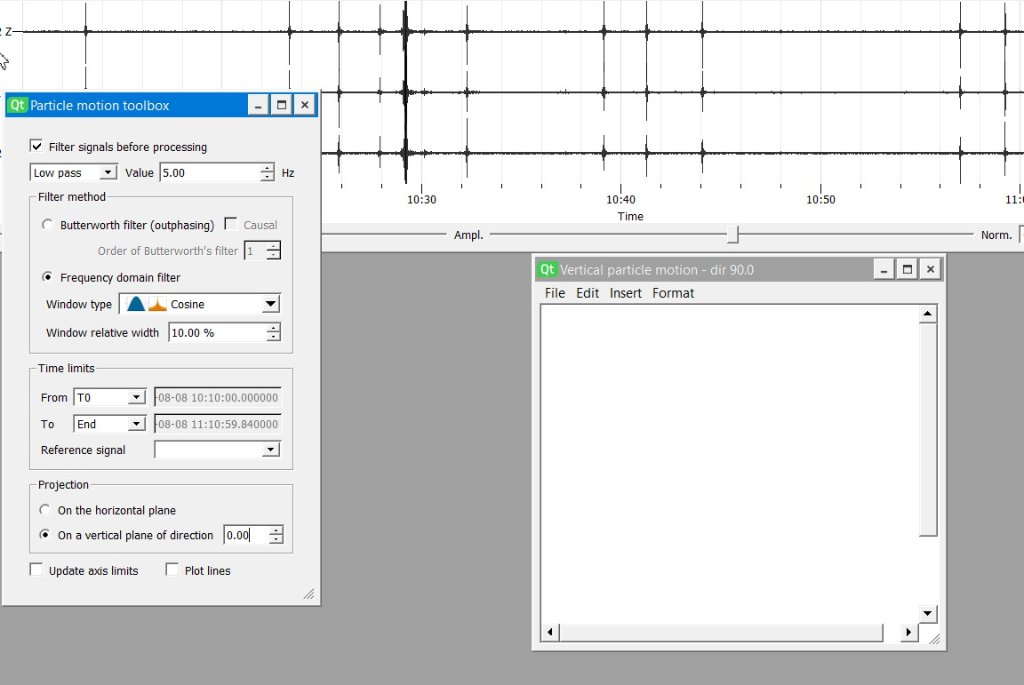Click the 10:50 time axis label
The image size is (1024, 685).
pyautogui.click(x=820, y=200)
